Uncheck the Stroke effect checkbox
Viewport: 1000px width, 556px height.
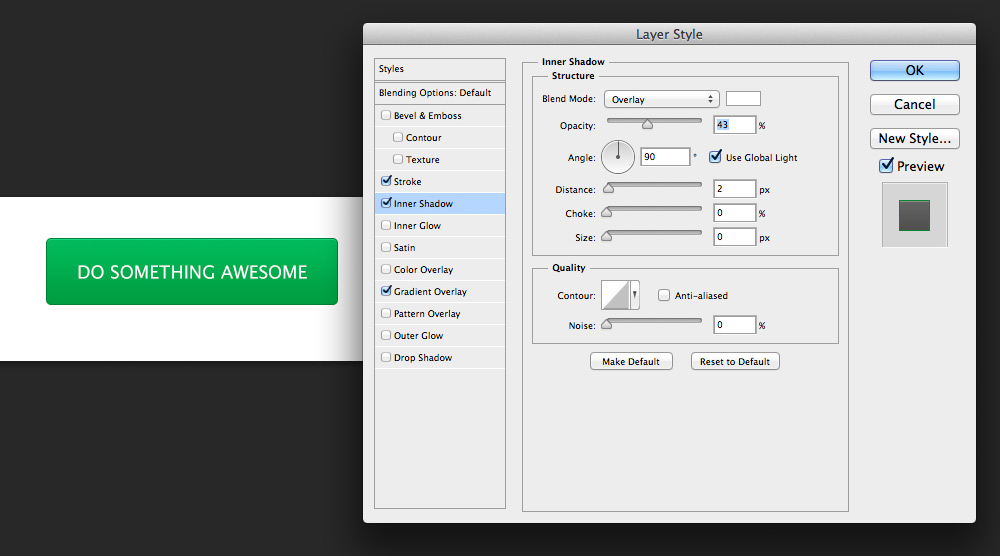point(386,182)
